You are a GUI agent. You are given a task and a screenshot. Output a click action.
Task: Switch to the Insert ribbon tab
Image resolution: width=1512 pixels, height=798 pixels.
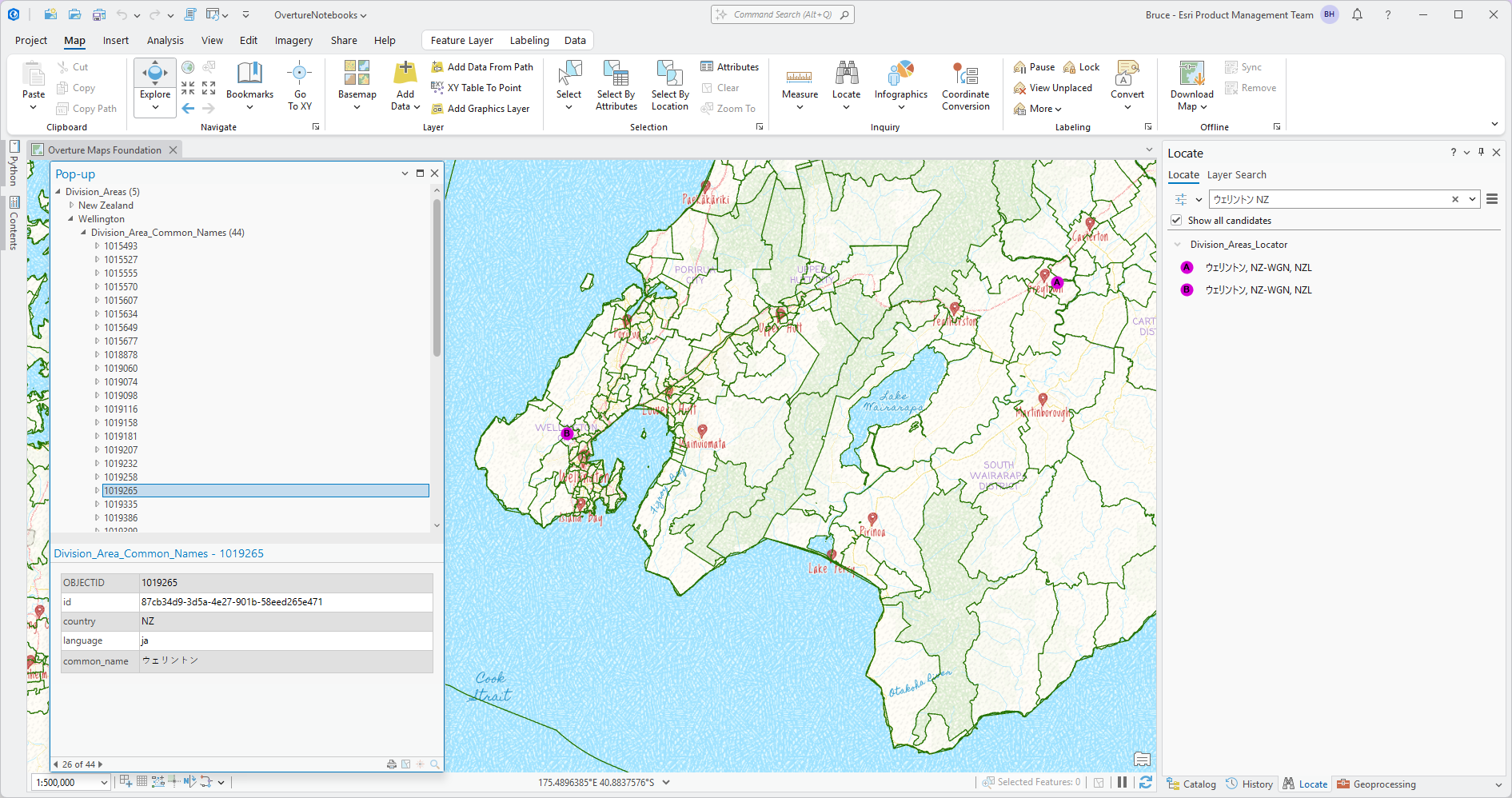point(116,40)
